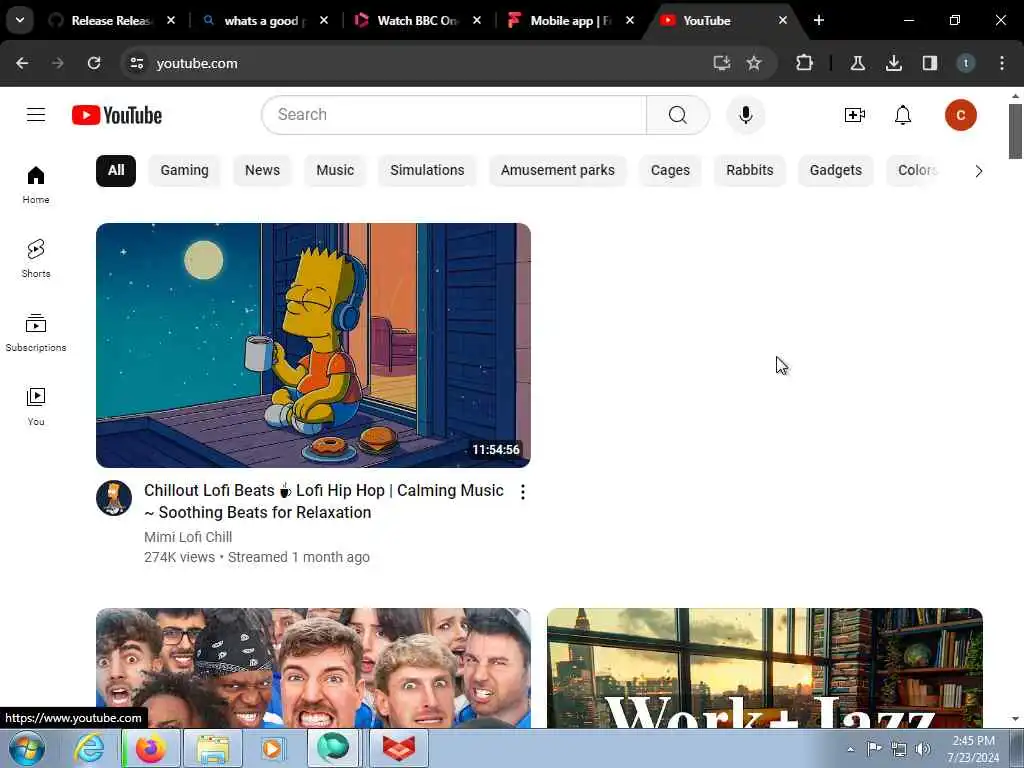Switch to the Mobile app tab

569,20
